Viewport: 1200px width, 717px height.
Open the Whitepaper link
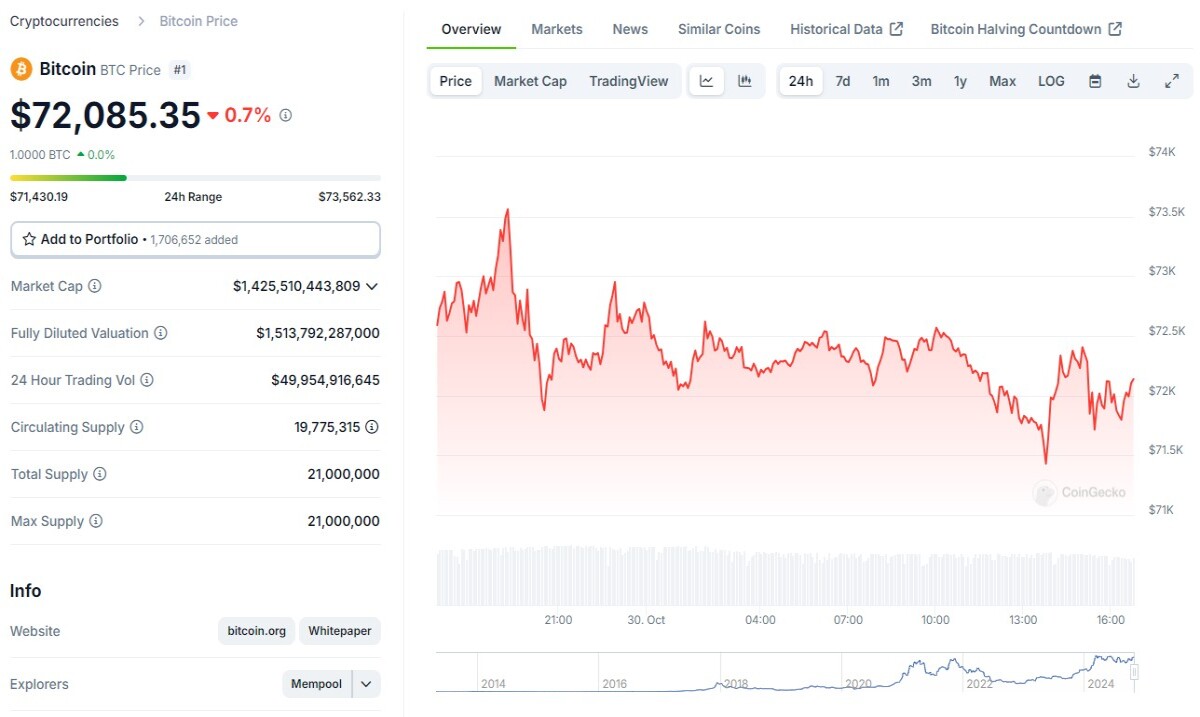[340, 631]
